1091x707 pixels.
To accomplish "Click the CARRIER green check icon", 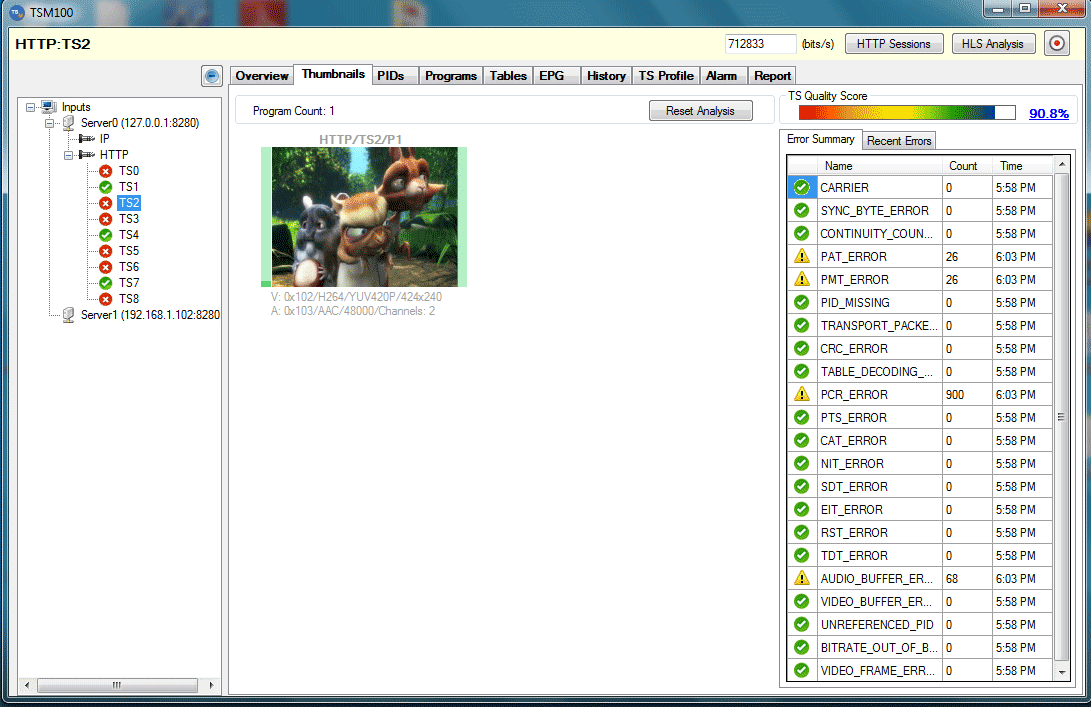I will click(x=801, y=188).
